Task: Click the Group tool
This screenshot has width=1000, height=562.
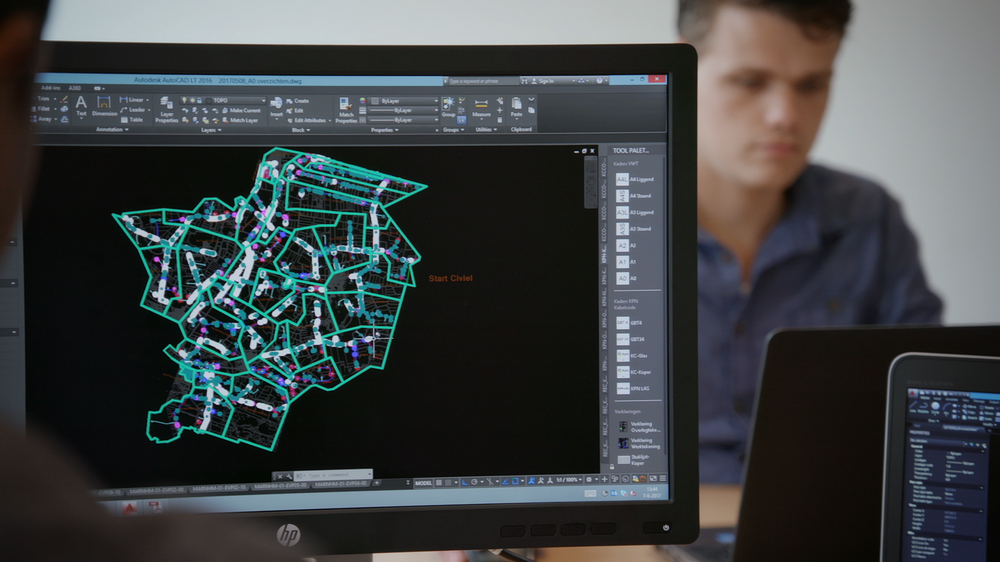Action: 448,107
